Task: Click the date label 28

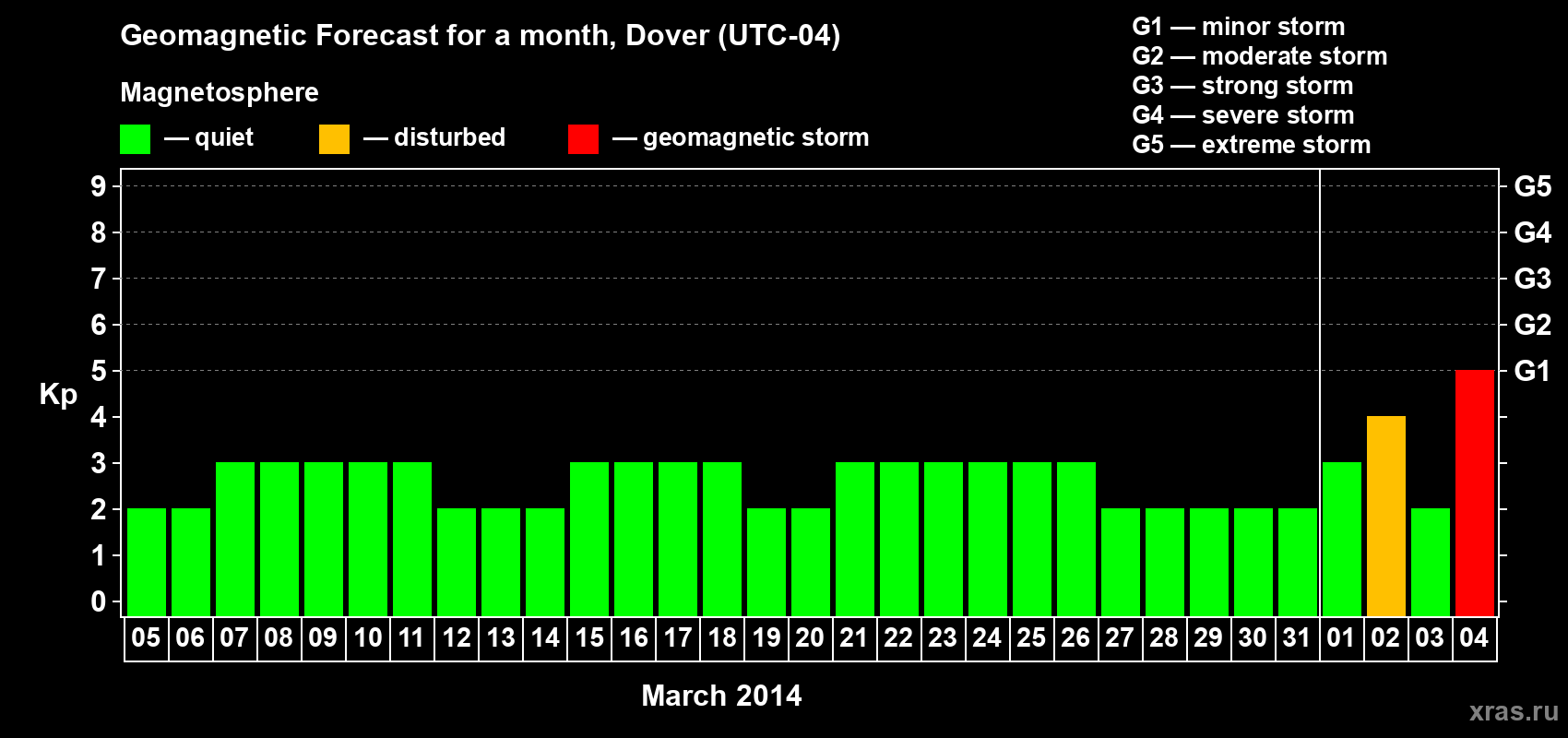Action: [x=1164, y=637]
